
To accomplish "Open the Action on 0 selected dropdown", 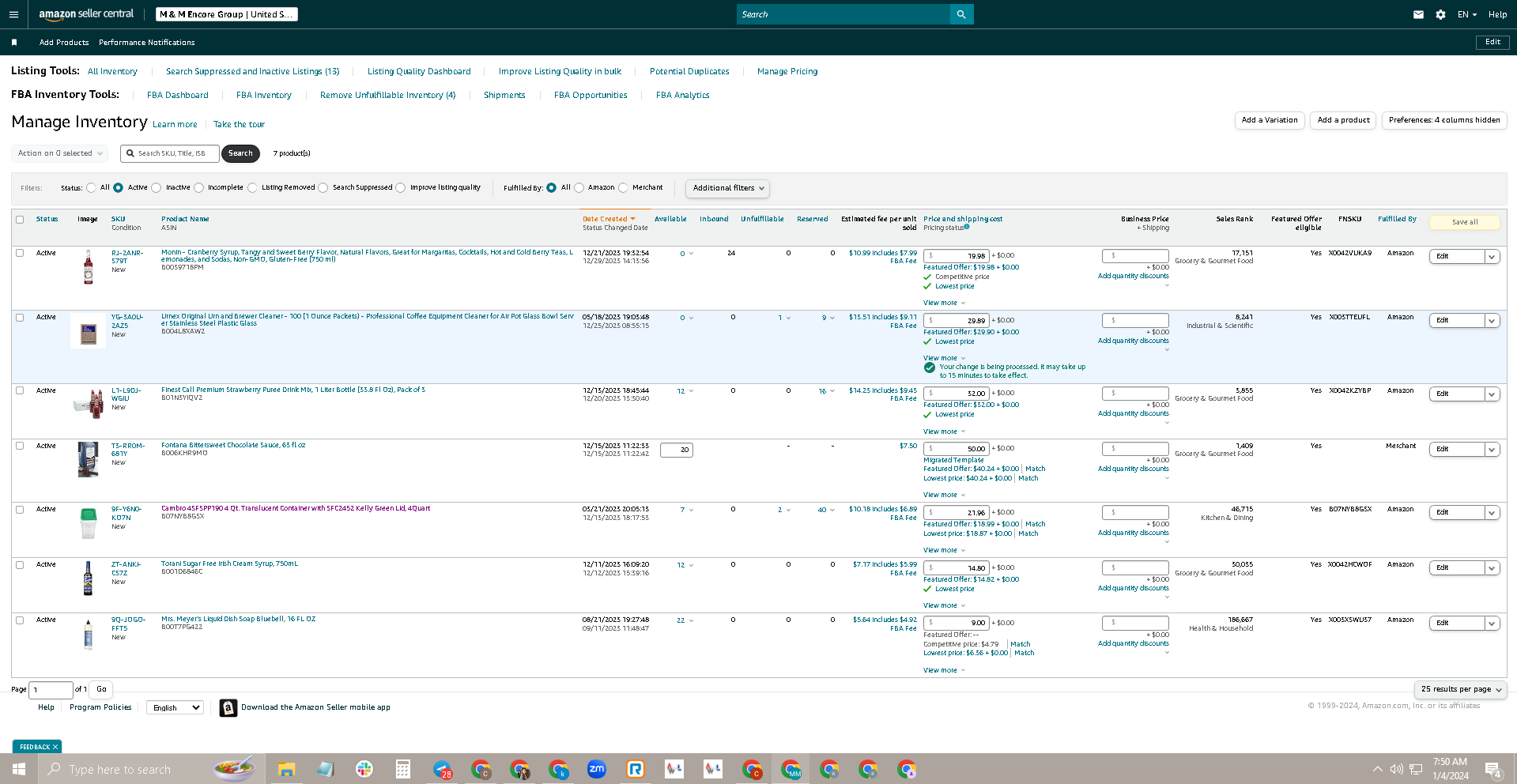I will point(60,153).
